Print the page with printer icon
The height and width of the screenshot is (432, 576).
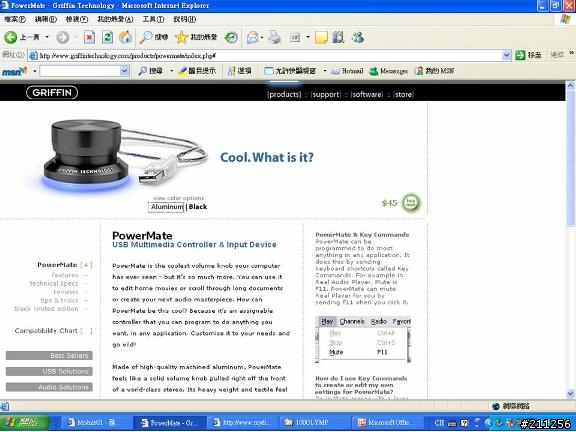[274, 37]
